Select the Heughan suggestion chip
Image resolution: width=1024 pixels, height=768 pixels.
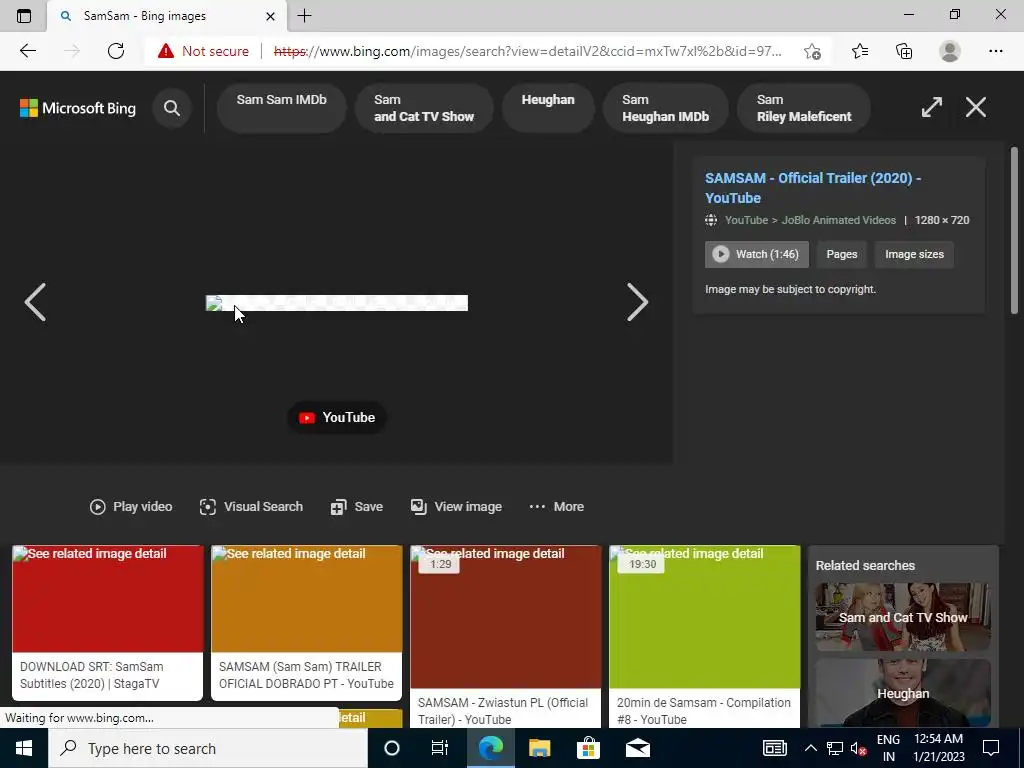coord(548,108)
